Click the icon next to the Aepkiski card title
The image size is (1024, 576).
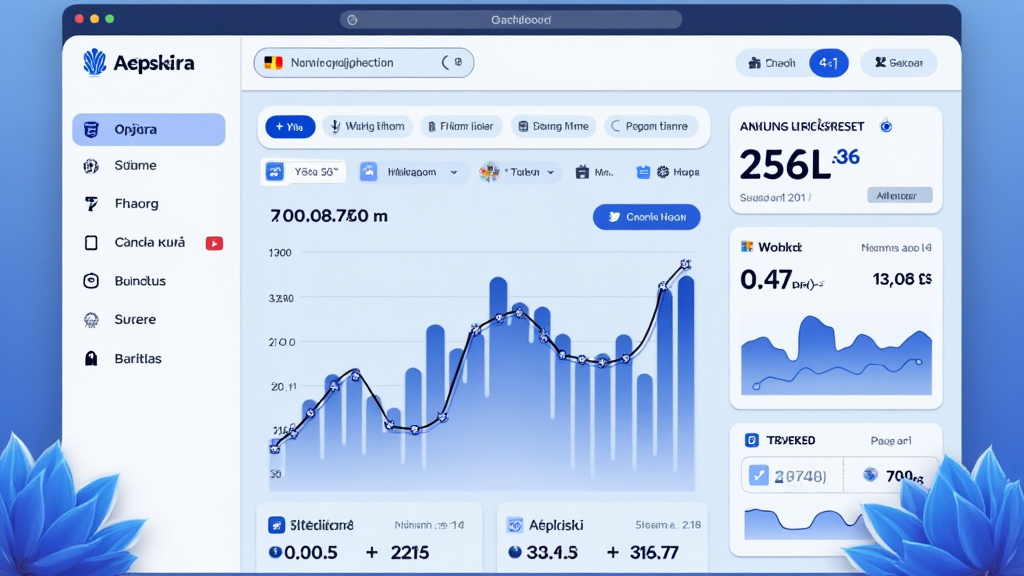(x=515, y=525)
